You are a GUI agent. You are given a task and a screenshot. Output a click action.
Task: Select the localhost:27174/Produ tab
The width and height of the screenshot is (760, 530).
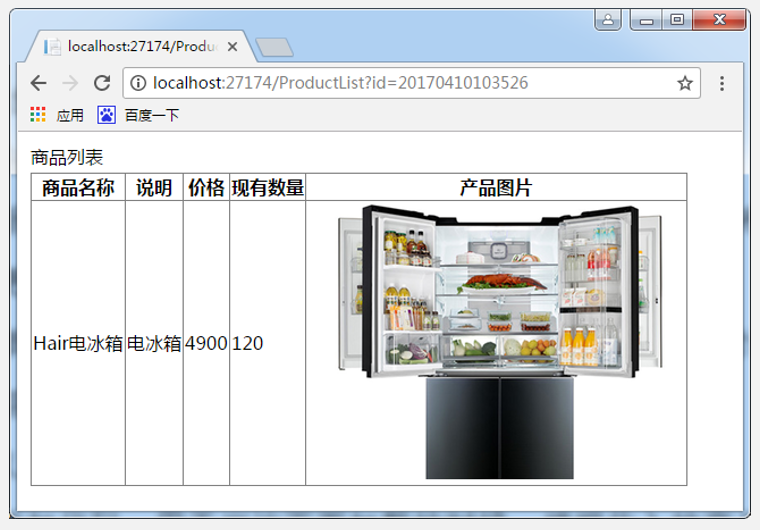click(x=141, y=47)
